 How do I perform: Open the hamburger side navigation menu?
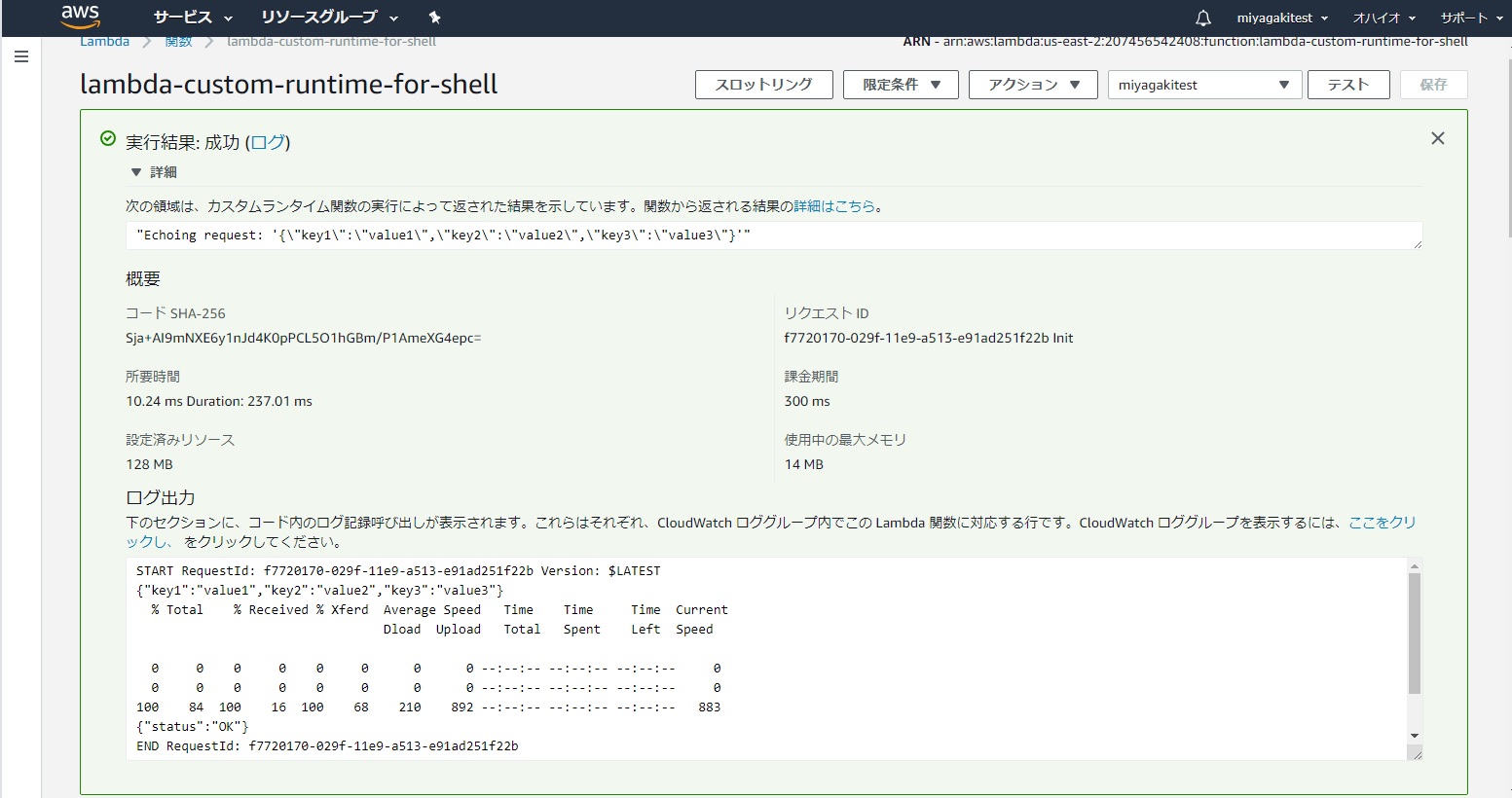coord(21,57)
